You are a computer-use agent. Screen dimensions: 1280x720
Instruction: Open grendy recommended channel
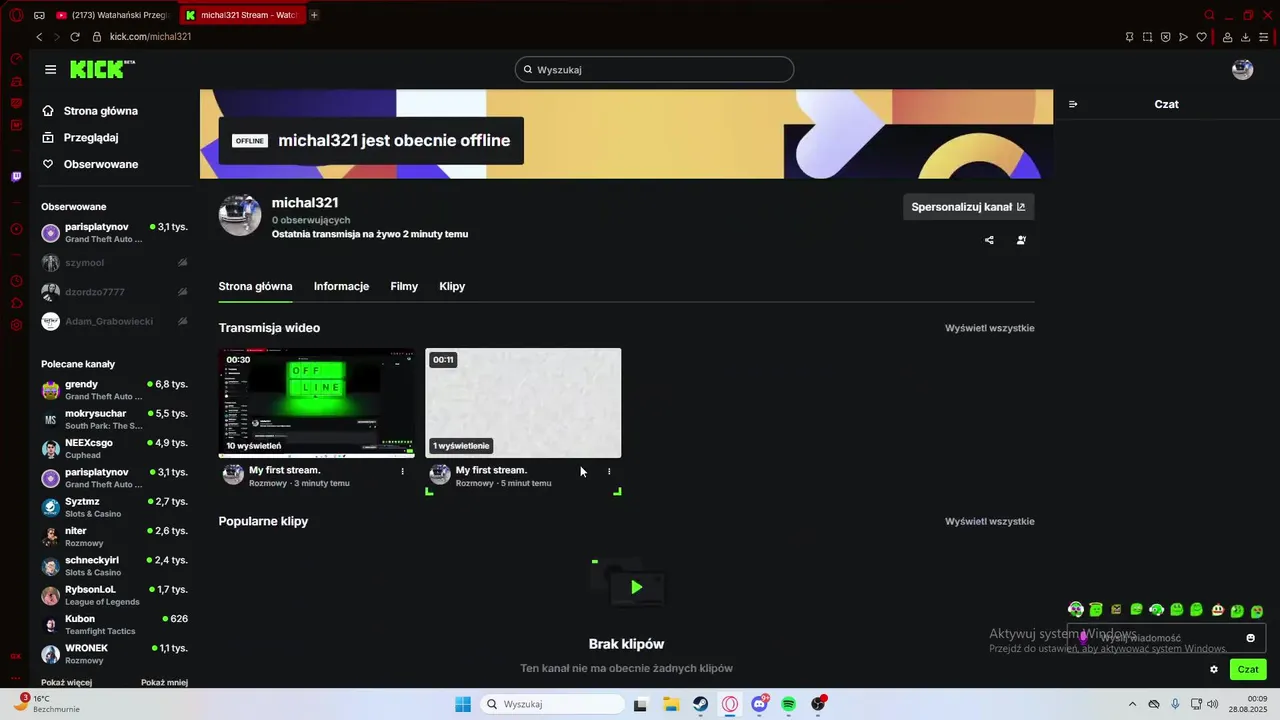click(115, 390)
